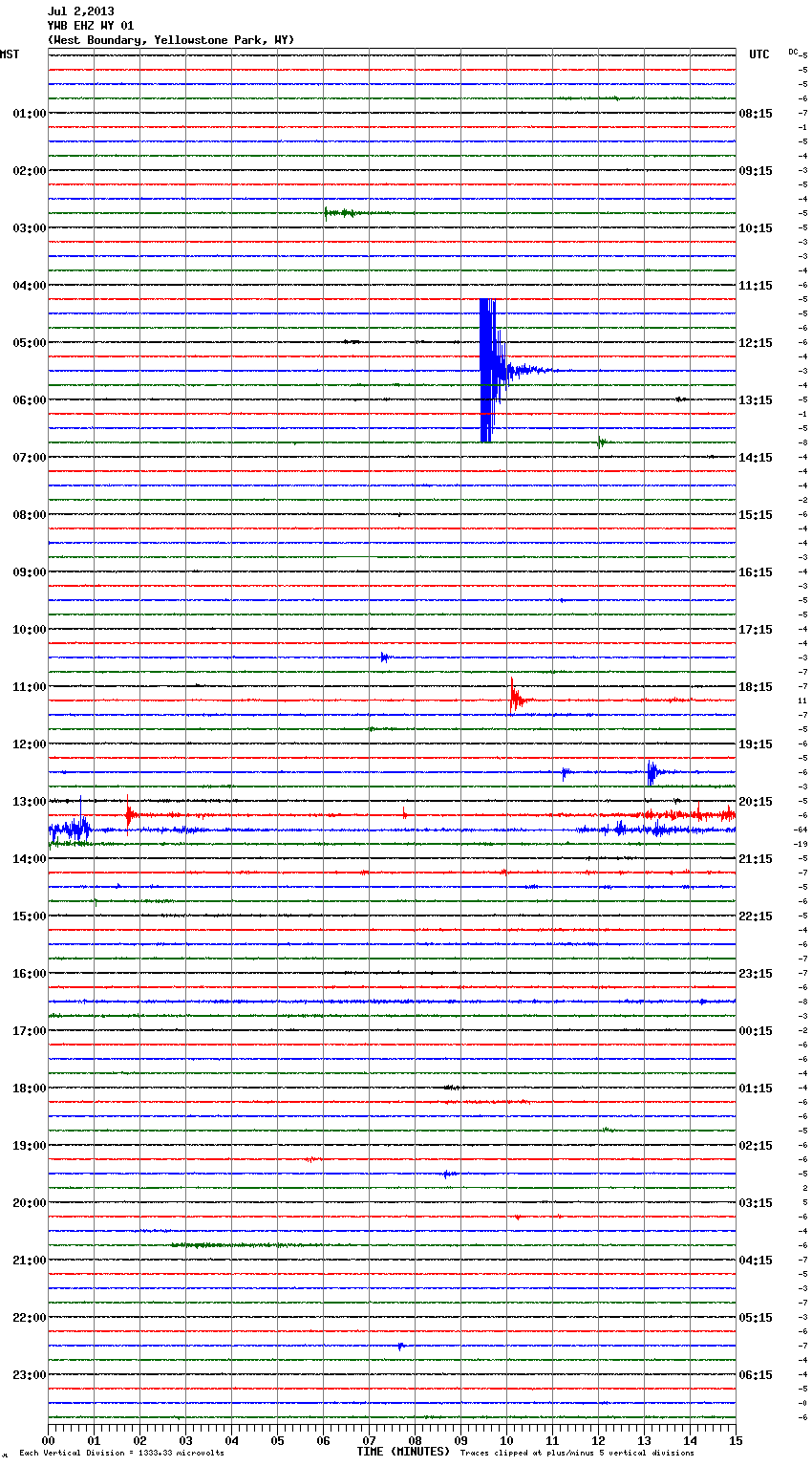This screenshot has width=812, height=1466.
Task: Select the '15:00' MST time label
Action: point(29,916)
